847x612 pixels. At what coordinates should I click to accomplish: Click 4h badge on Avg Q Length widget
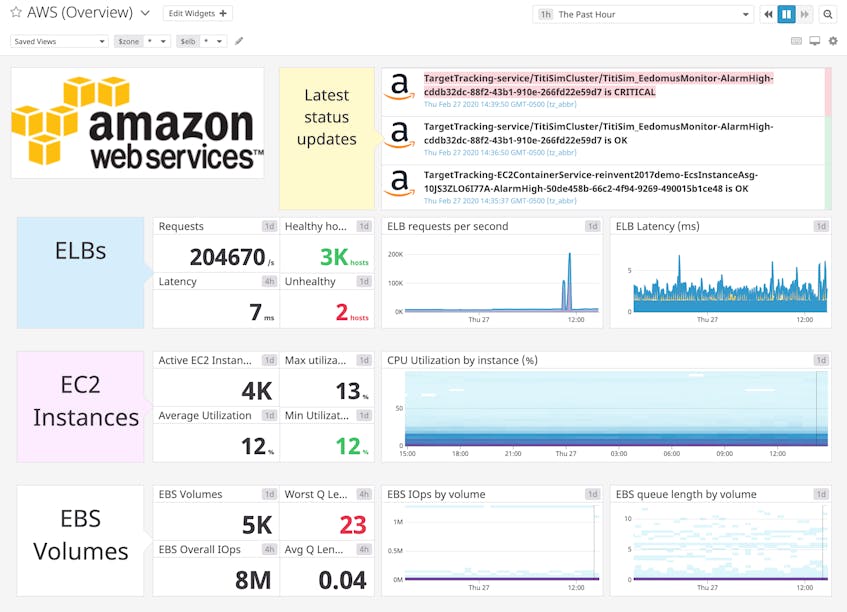coord(364,549)
